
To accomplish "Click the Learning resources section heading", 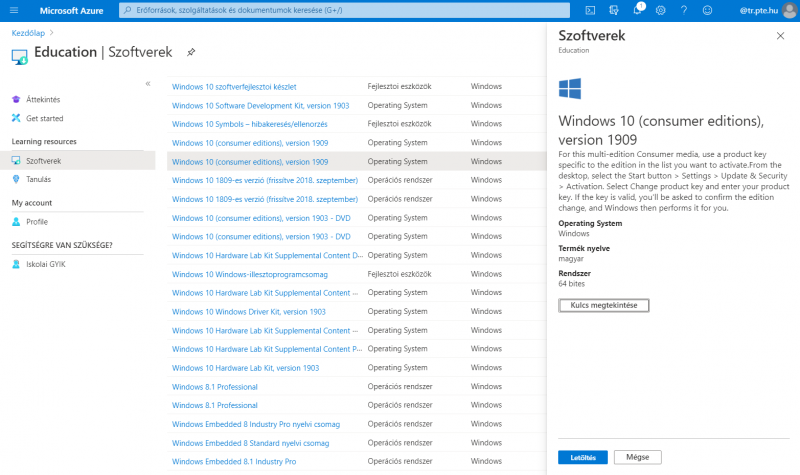I will pos(44,141).
